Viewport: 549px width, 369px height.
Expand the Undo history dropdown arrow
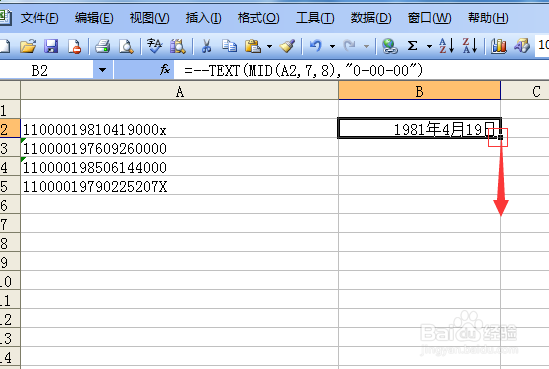tap(332, 46)
